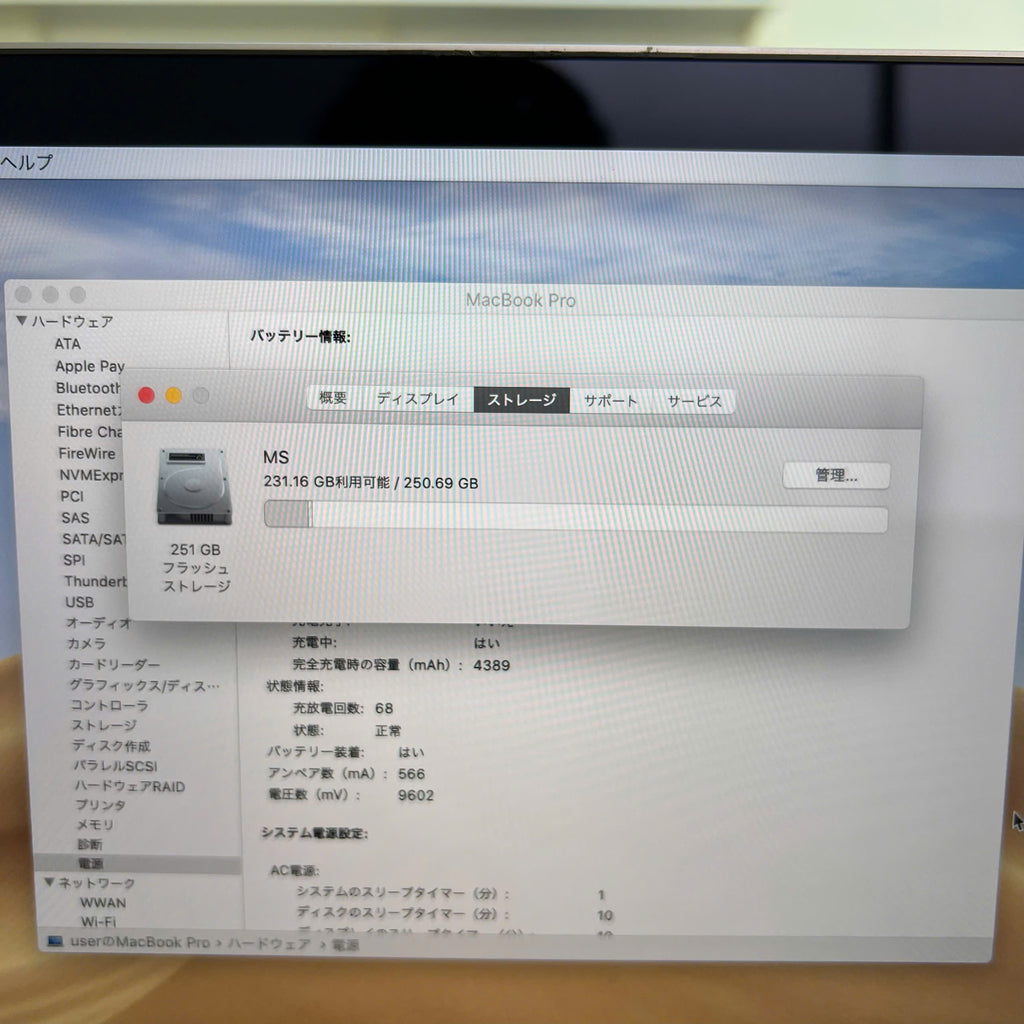Select FireWire in the sidebar

tap(86, 453)
